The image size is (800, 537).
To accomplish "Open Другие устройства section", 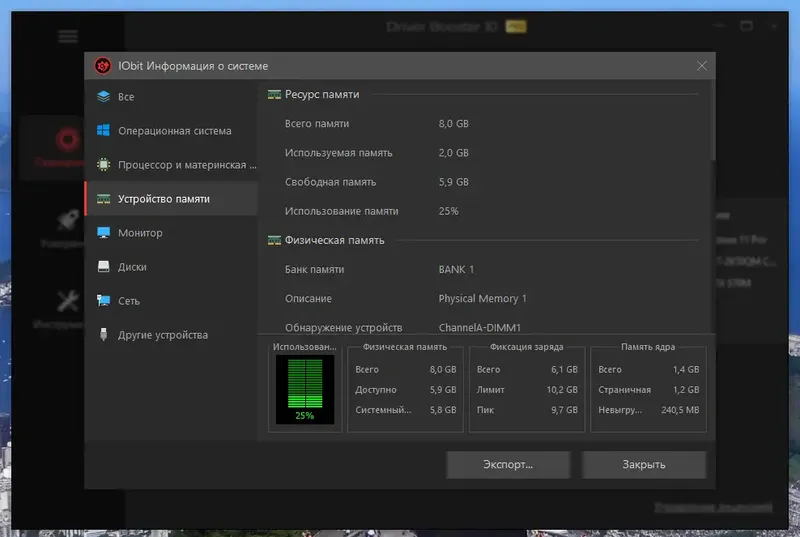I will coord(171,335).
